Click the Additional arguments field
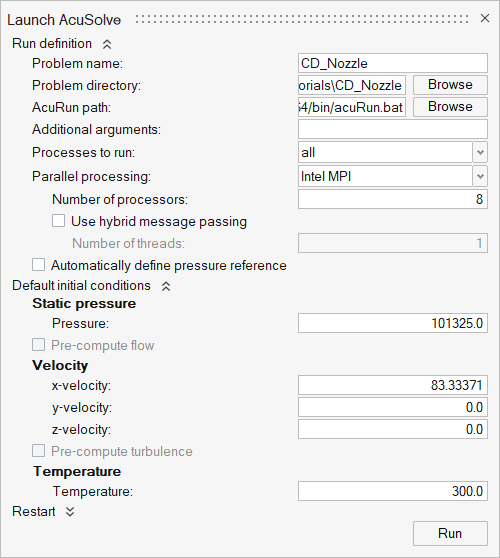The width and height of the screenshot is (500, 558). click(x=393, y=129)
